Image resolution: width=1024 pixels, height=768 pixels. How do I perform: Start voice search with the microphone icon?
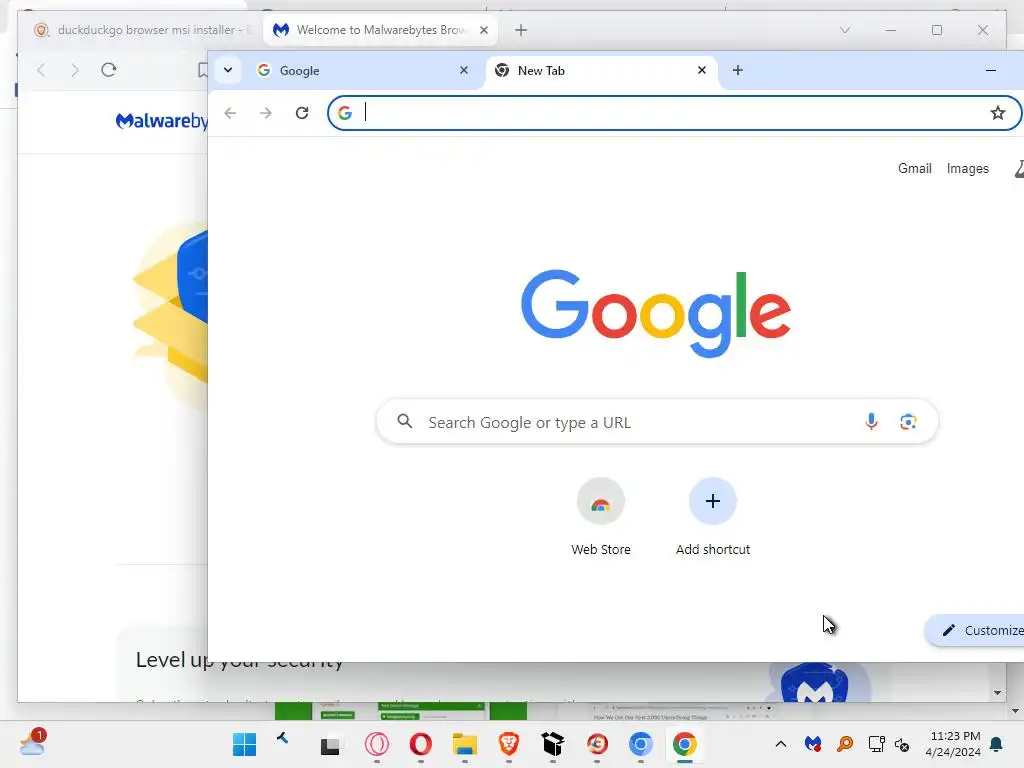pyautogui.click(x=871, y=422)
